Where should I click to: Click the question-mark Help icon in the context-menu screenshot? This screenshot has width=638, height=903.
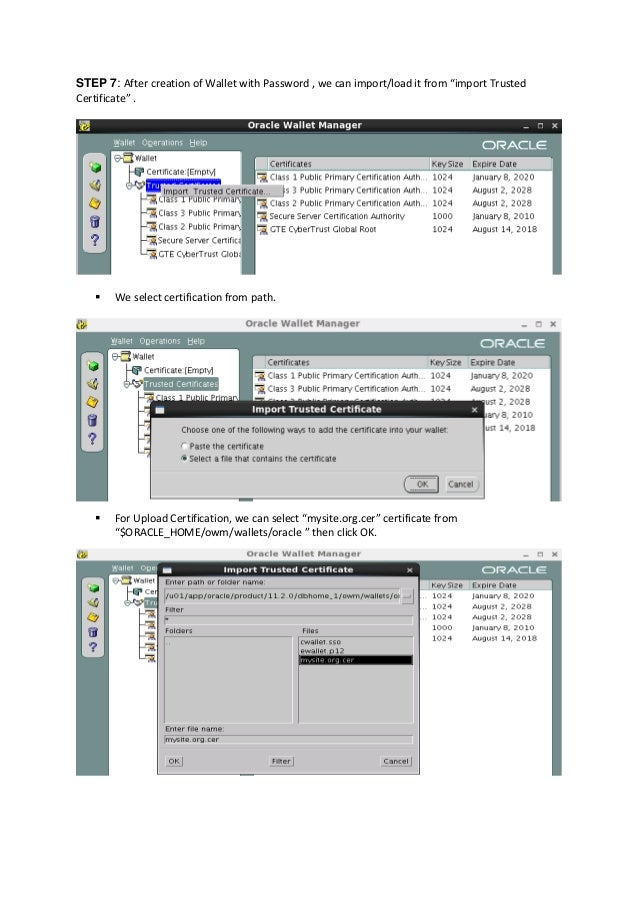tap(95, 240)
